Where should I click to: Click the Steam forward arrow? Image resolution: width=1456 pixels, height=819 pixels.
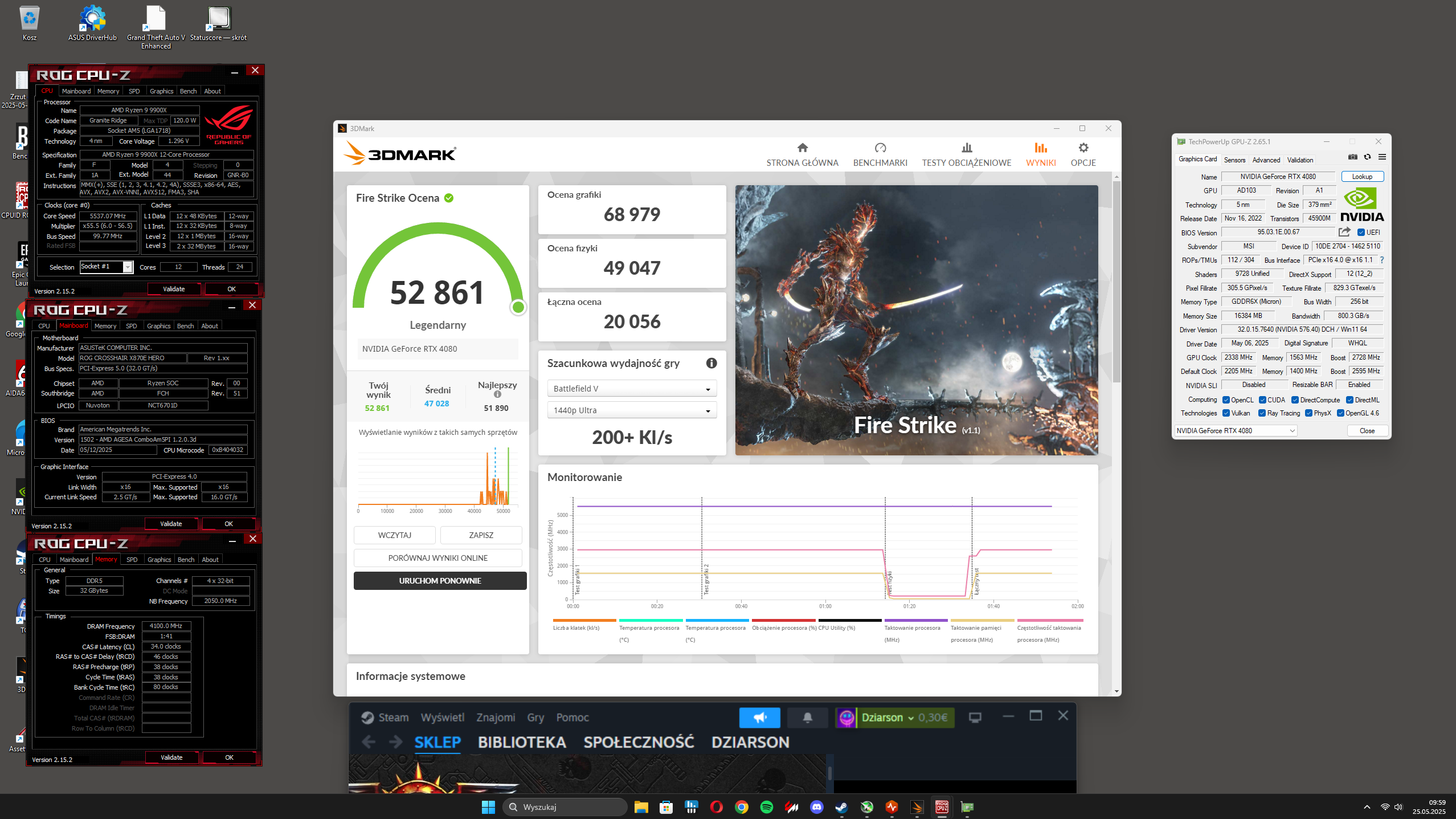click(x=395, y=742)
